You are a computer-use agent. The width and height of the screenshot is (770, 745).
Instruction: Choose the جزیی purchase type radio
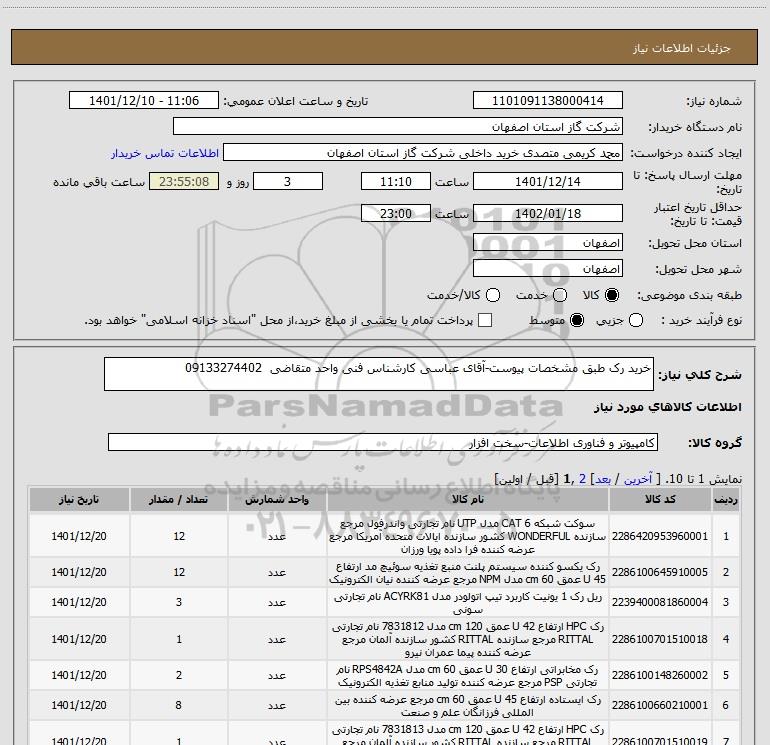pyautogui.click(x=636, y=320)
